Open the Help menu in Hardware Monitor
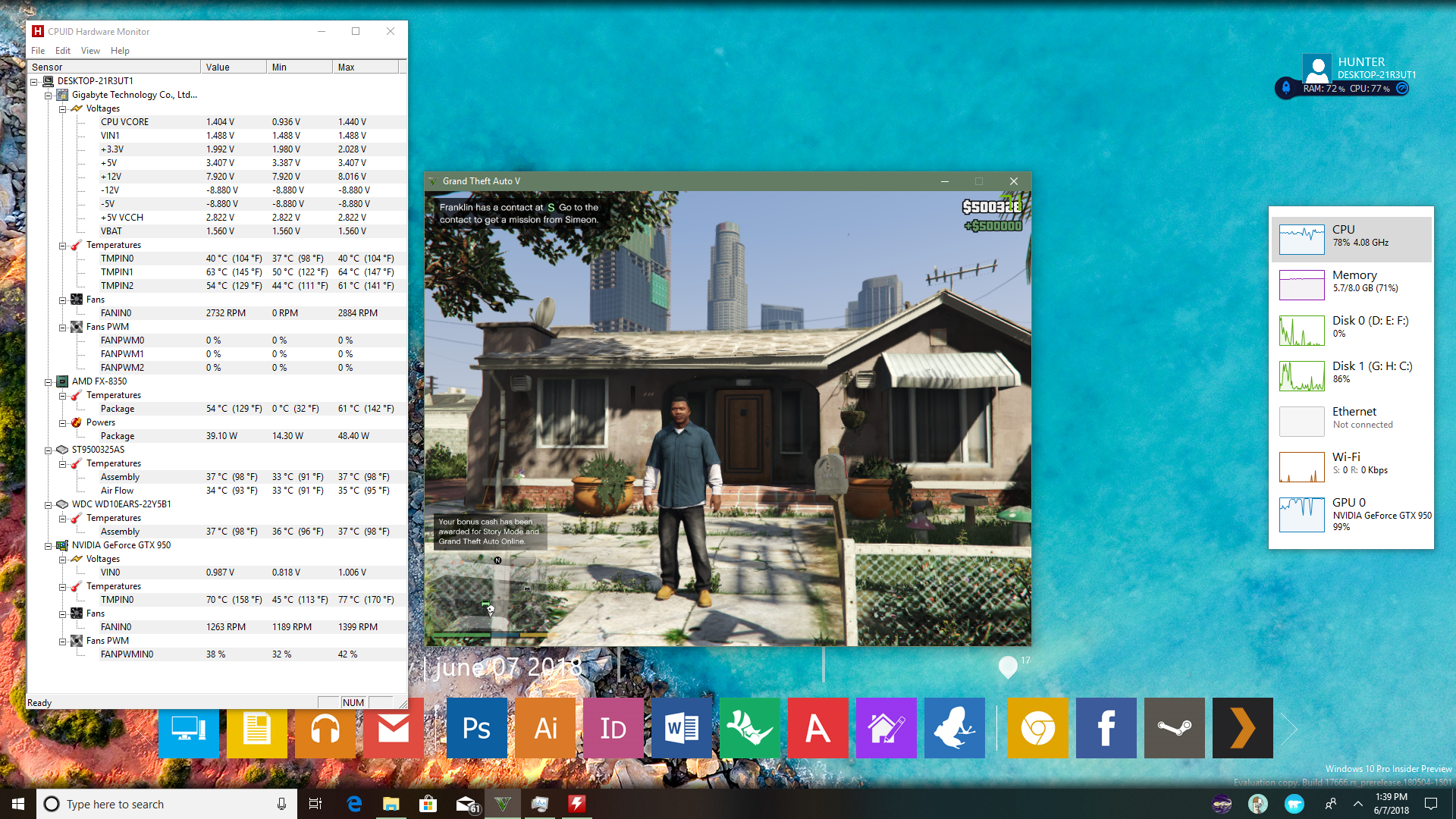Image resolution: width=1456 pixels, height=819 pixels. click(x=120, y=51)
